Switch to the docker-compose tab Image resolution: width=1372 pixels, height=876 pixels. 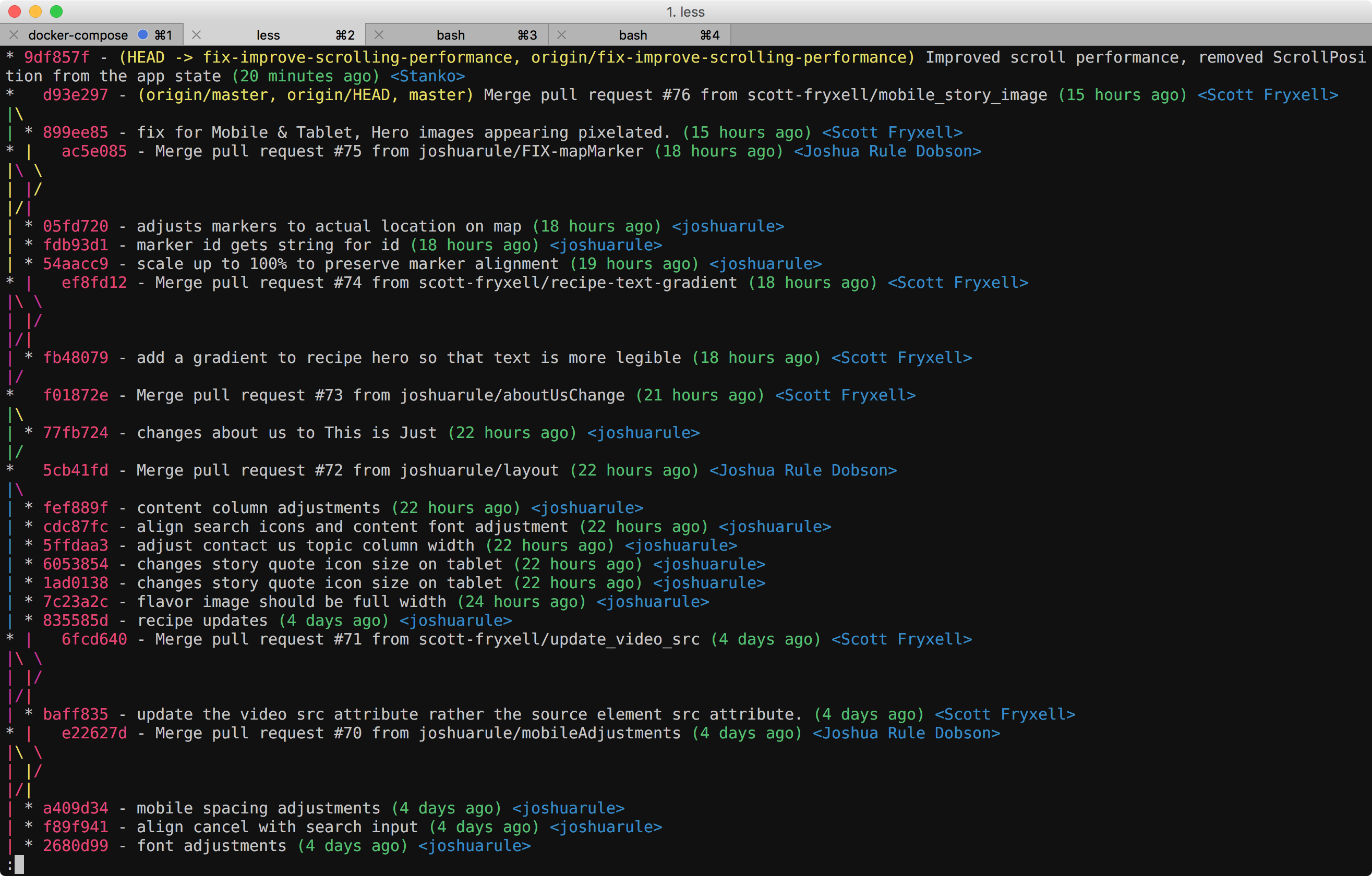click(91, 35)
